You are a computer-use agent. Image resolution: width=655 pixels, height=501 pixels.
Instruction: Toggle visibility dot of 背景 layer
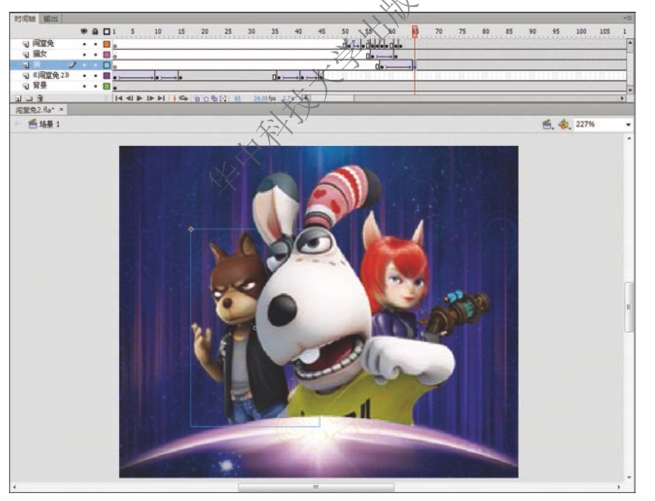(83, 87)
